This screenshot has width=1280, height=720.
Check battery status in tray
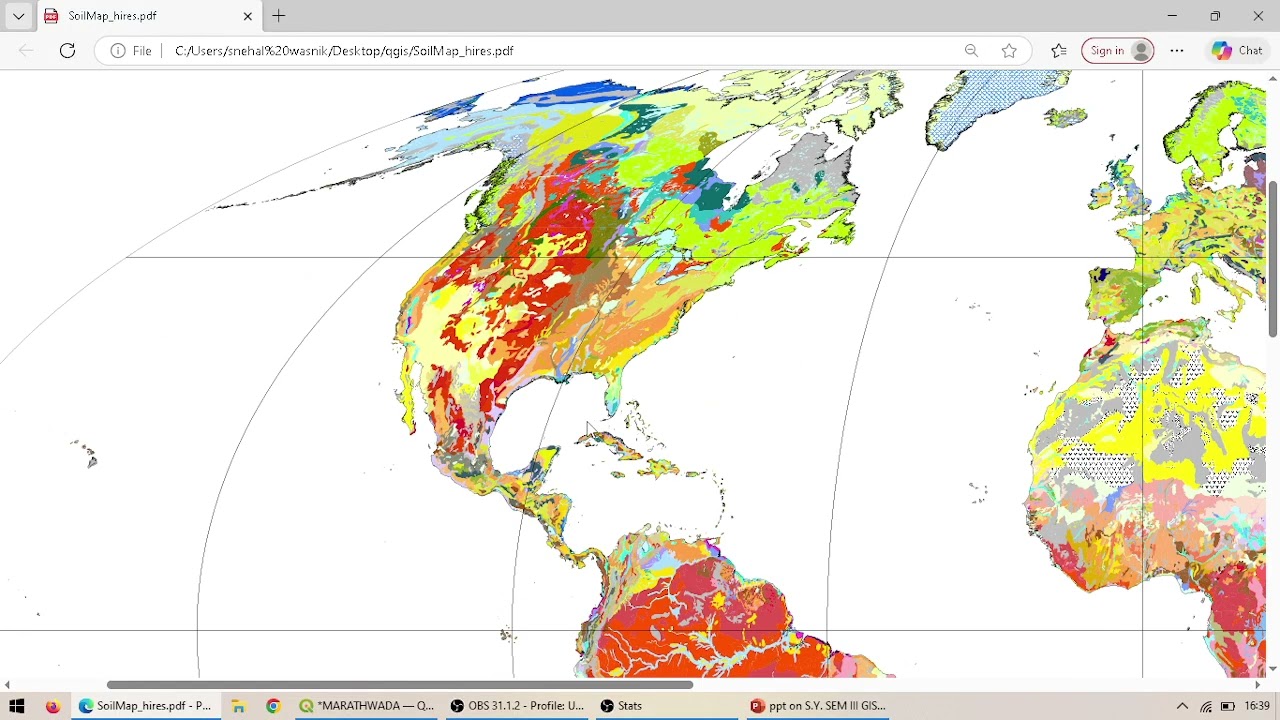pyautogui.click(x=1228, y=706)
